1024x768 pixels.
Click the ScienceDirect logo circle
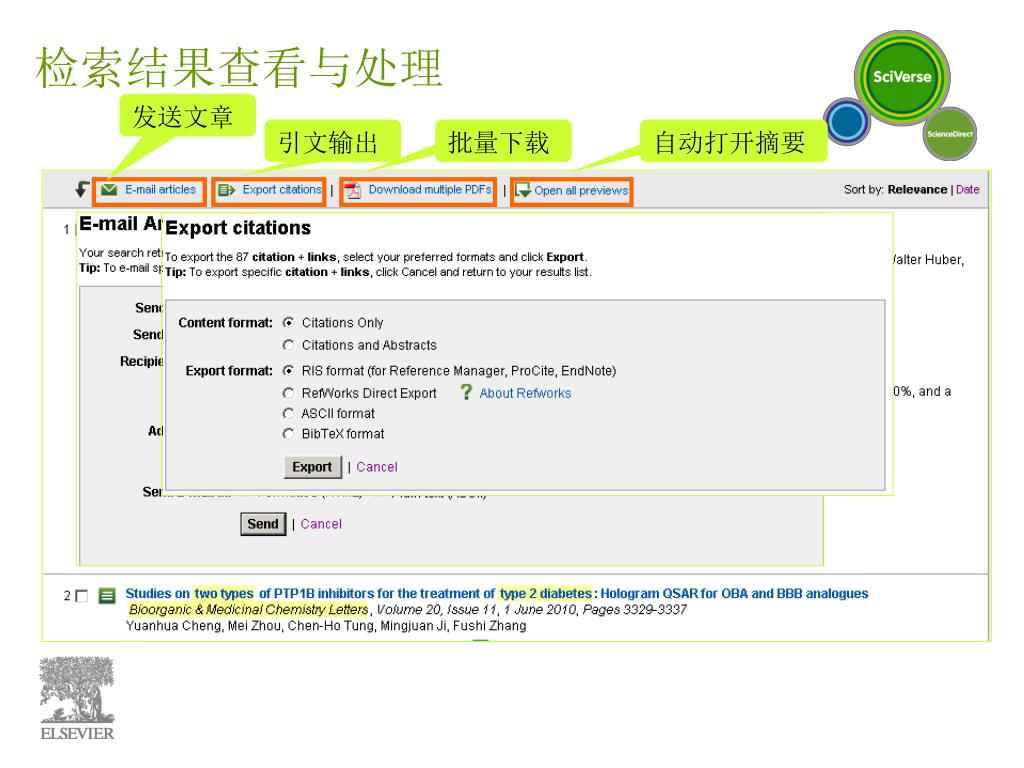click(950, 134)
